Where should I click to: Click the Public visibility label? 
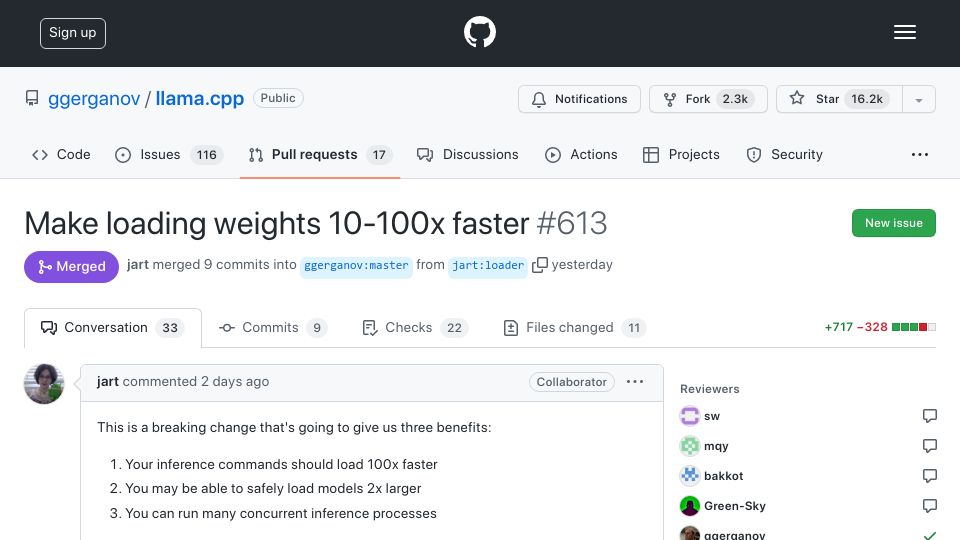tap(278, 98)
